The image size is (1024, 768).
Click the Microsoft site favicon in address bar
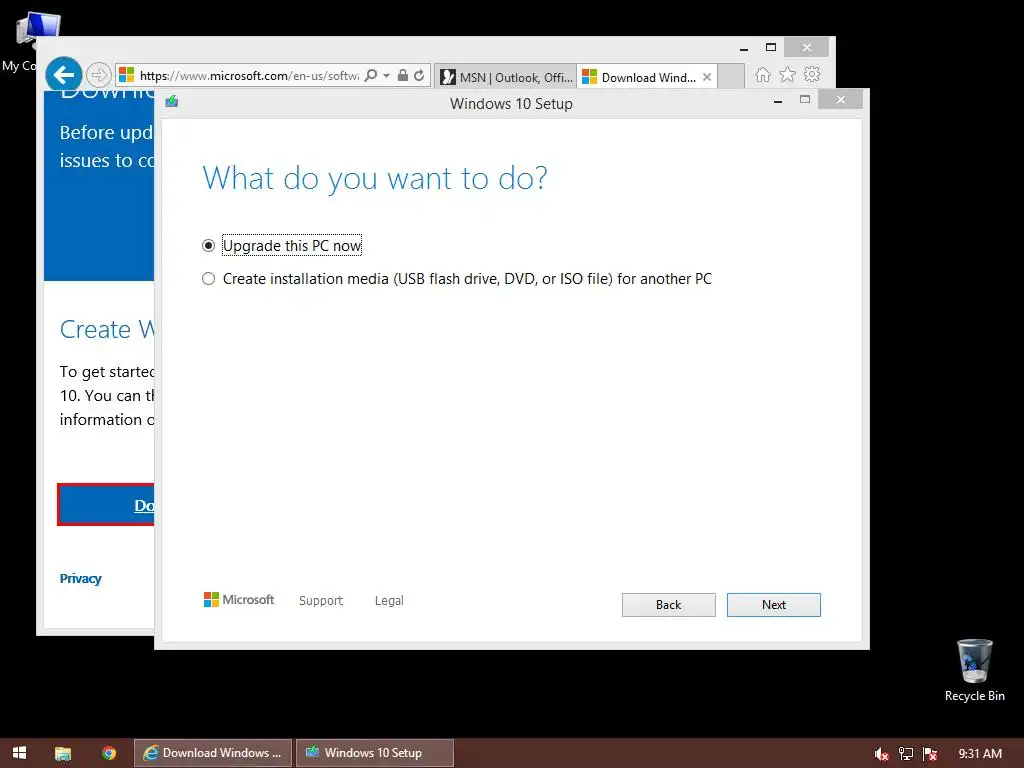(127, 75)
